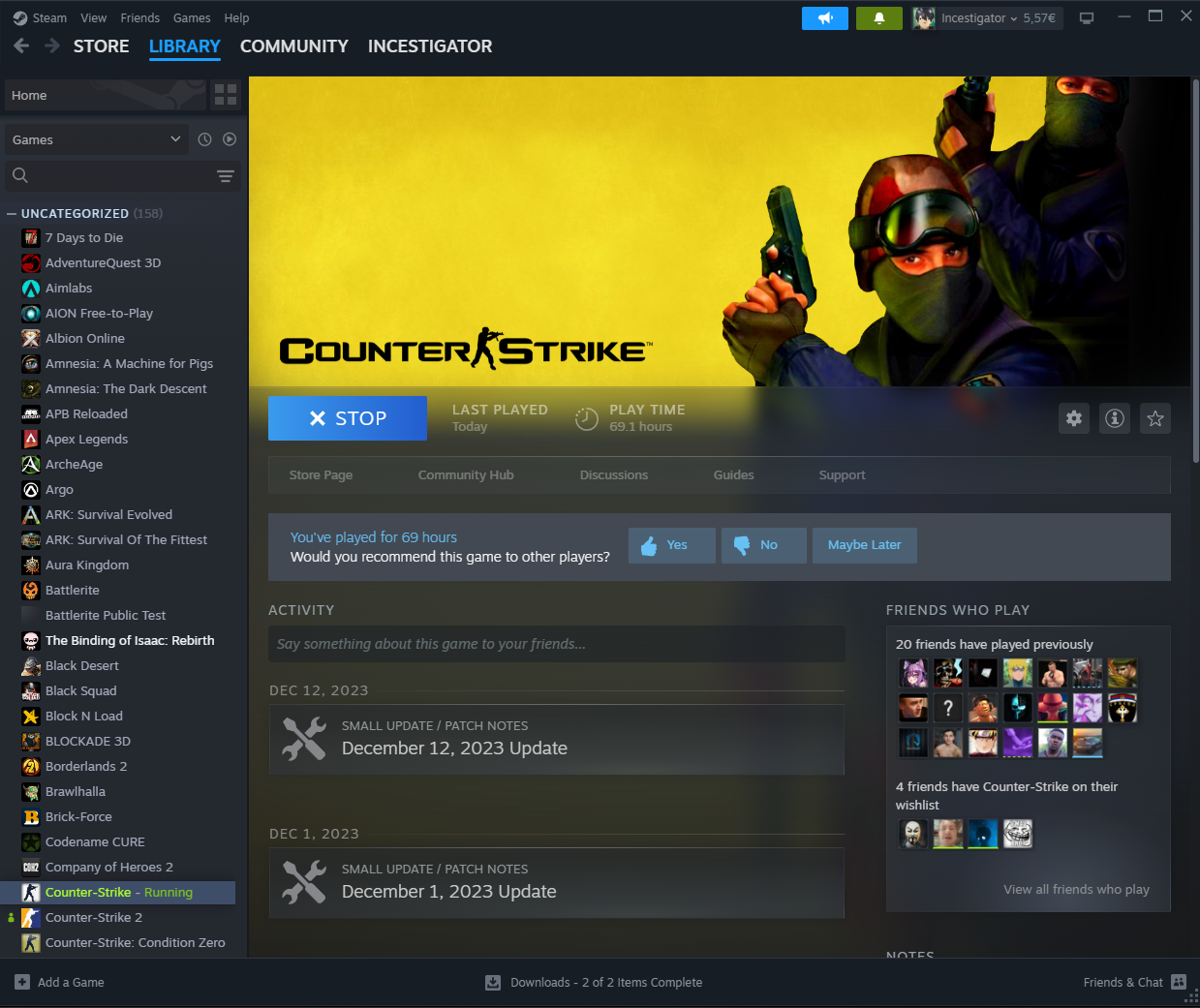Toggle show ready to play filter

tap(230, 139)
